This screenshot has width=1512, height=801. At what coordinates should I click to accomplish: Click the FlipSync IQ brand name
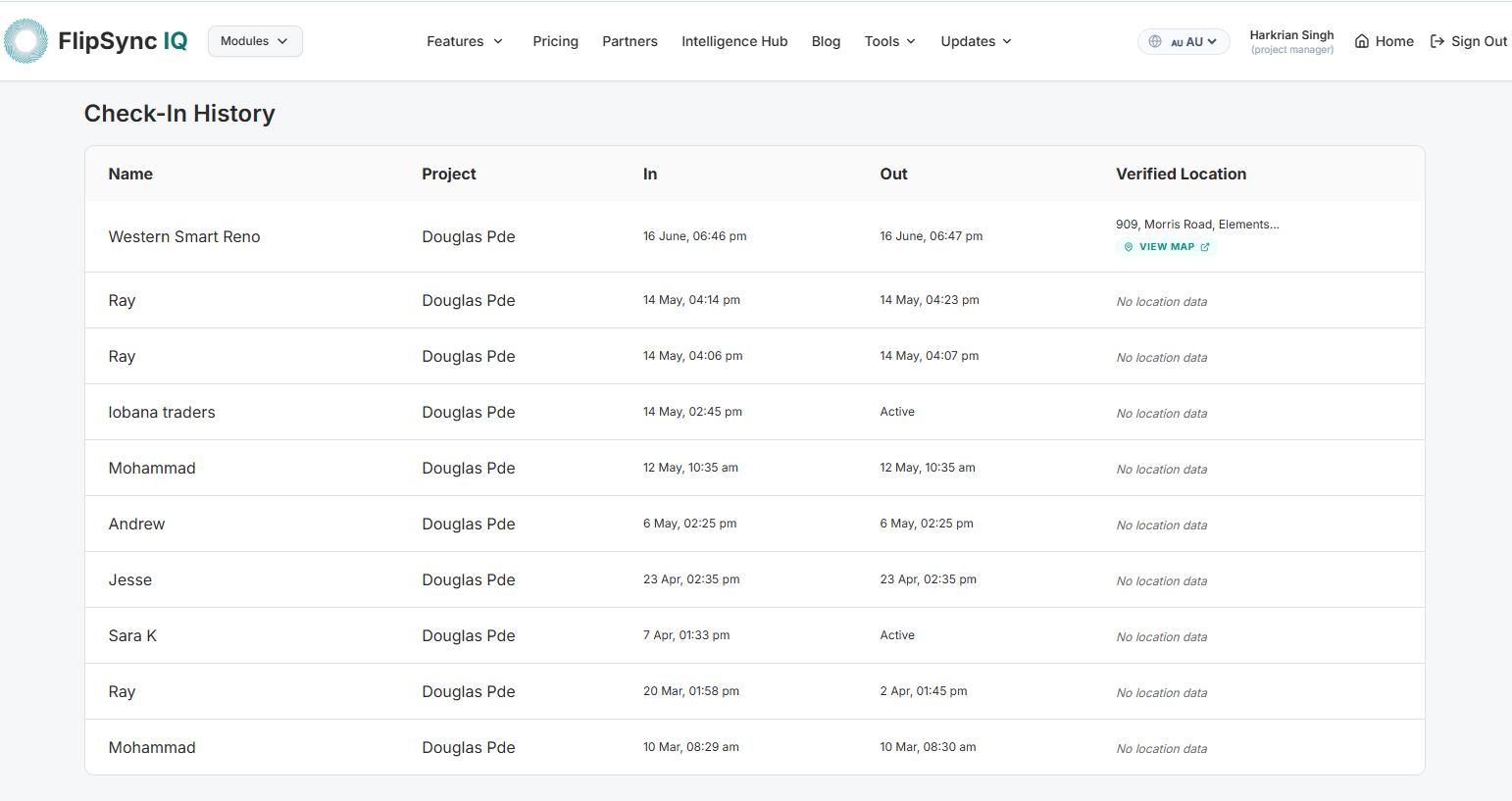123,41
